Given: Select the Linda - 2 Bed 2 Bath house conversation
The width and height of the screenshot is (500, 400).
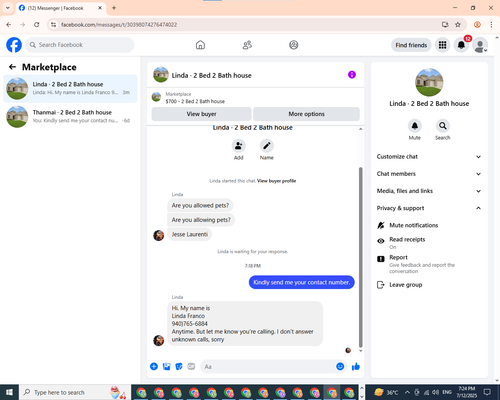Looking at the screenshot, I should click(x=70, y=88).
